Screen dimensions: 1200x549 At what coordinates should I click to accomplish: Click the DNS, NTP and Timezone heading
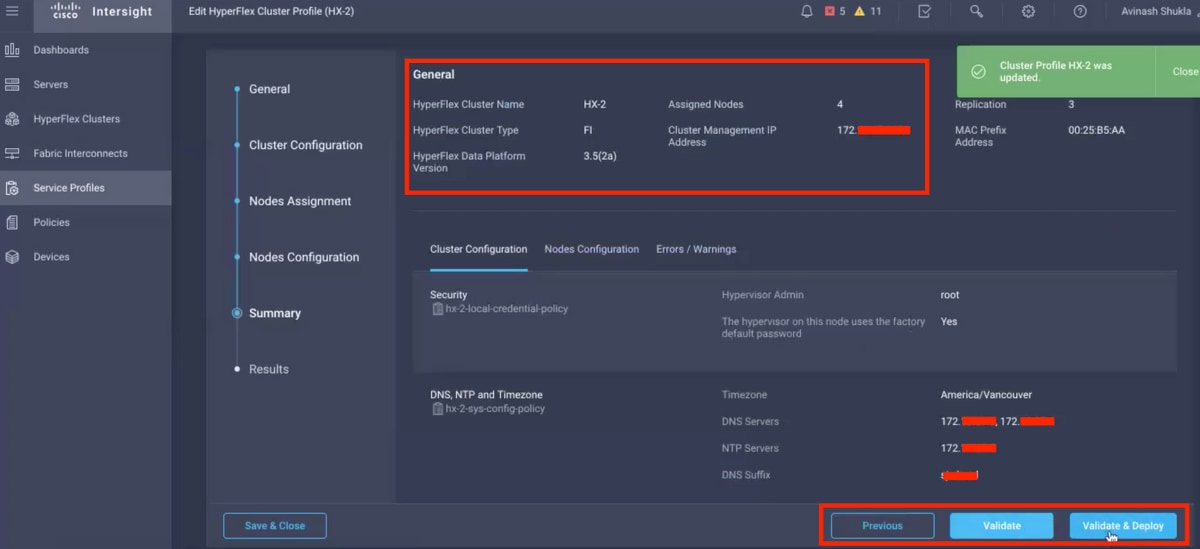coord(486,395)
